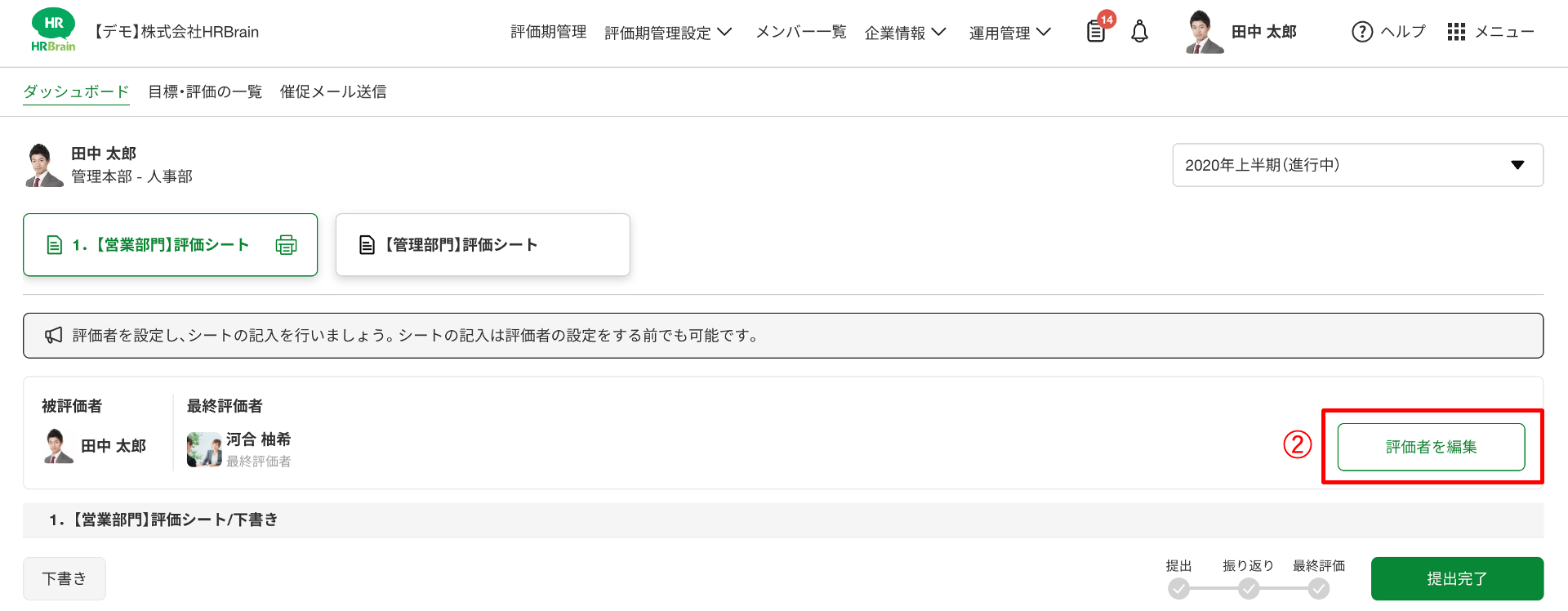Click the 最終評価 step checkmark
Image resolution: width=1568 pixels, height=611 pixels.
[1319, 588]
